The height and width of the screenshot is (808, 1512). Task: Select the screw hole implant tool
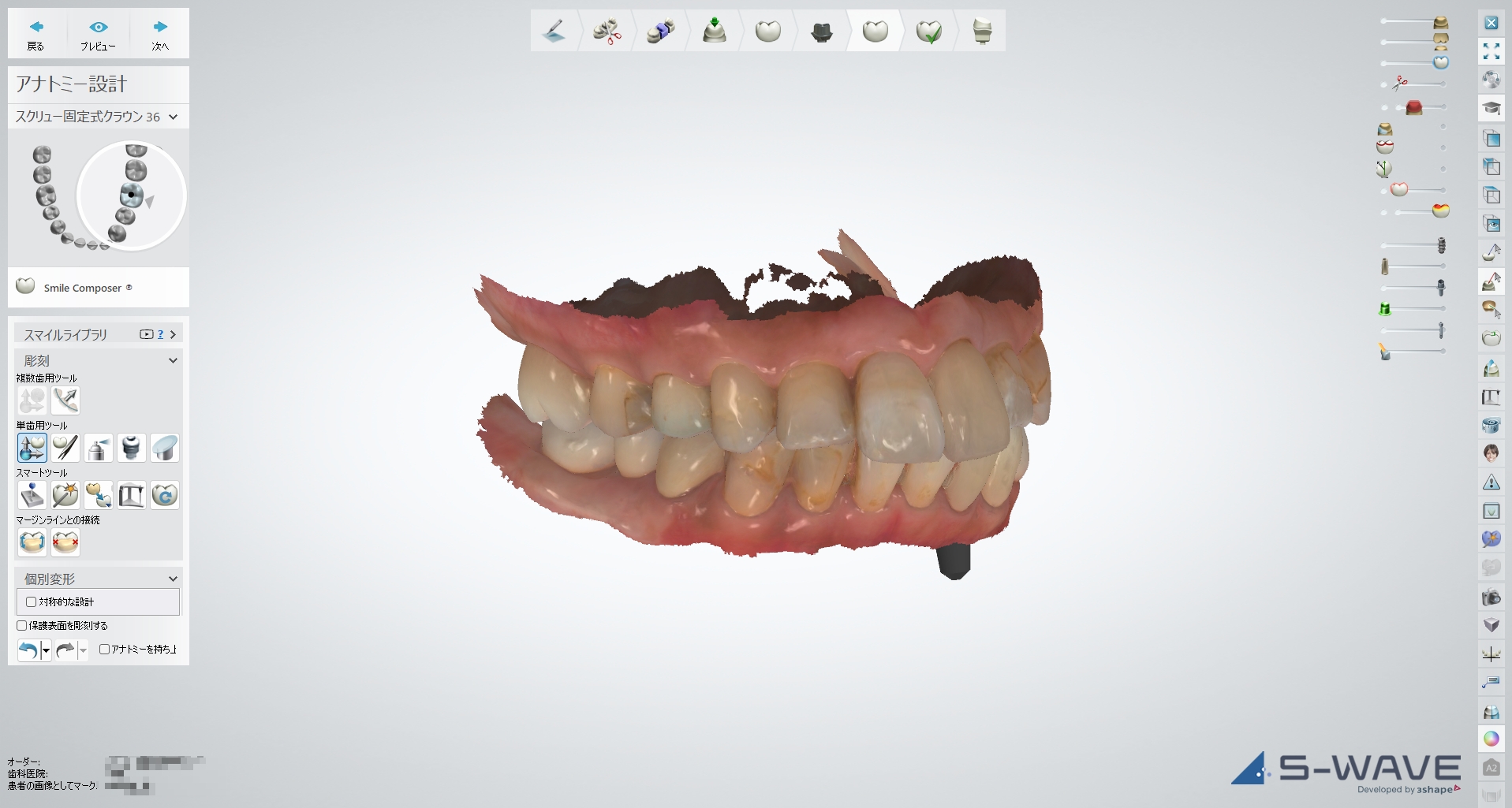tap(132, 448)
